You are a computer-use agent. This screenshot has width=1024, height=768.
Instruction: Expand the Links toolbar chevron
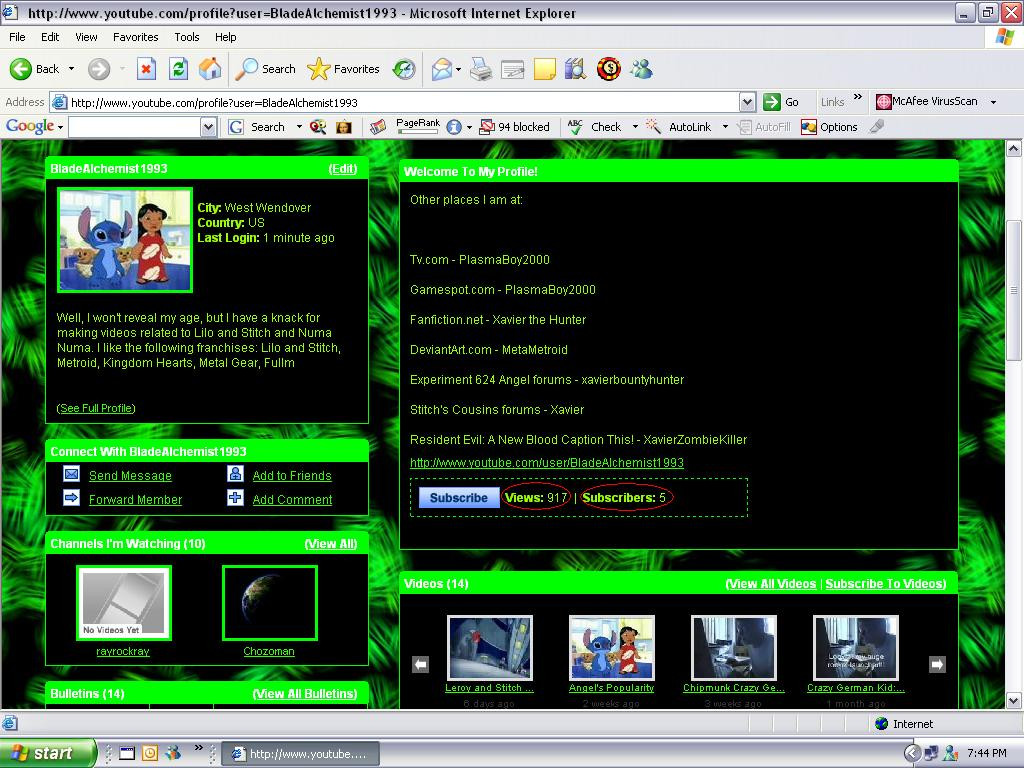pos(857,97)
